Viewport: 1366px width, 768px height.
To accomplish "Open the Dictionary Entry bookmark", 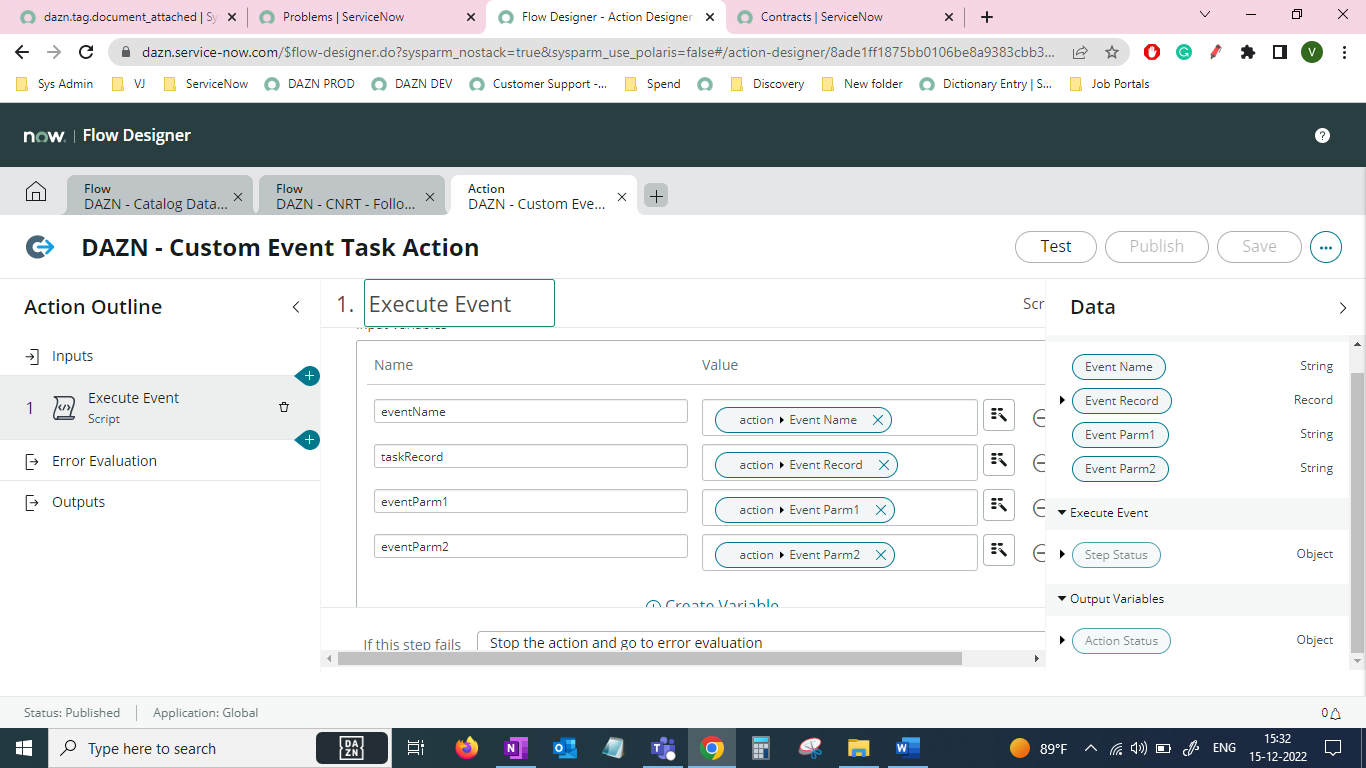I will pos(986,84).
